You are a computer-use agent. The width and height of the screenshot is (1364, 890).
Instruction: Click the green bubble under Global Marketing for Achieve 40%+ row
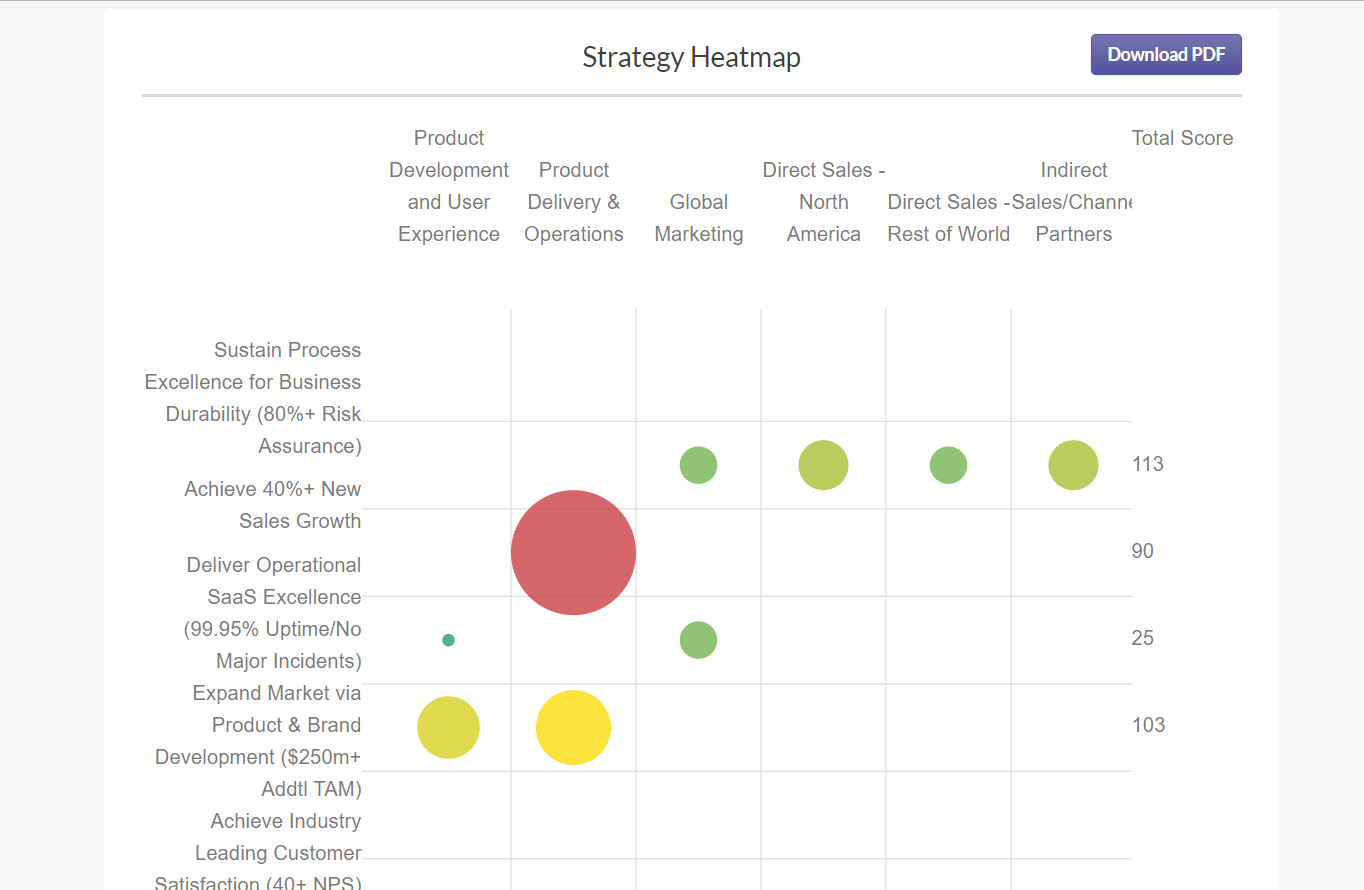click(698, 464)
